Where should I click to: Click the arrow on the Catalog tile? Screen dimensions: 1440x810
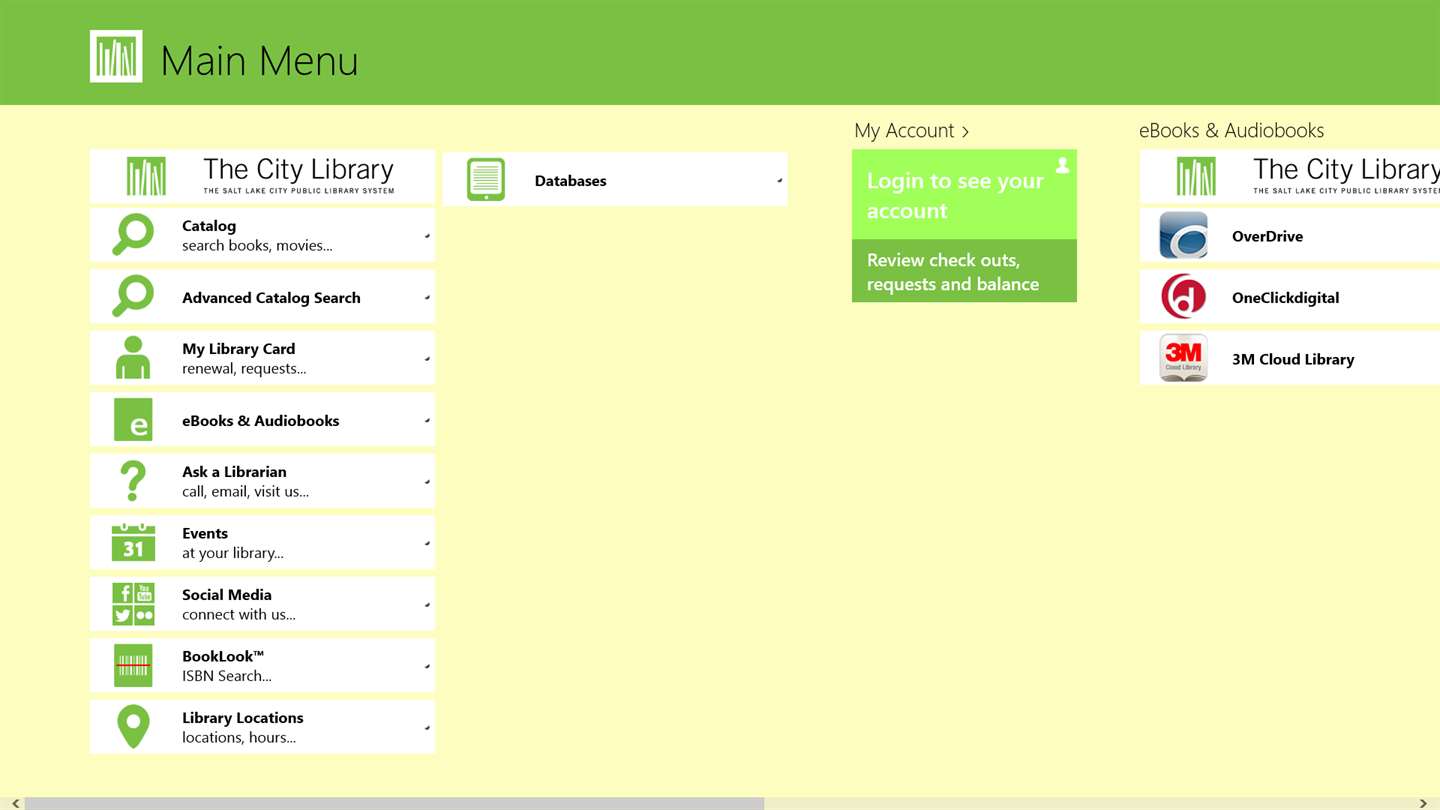coord(427,236)
